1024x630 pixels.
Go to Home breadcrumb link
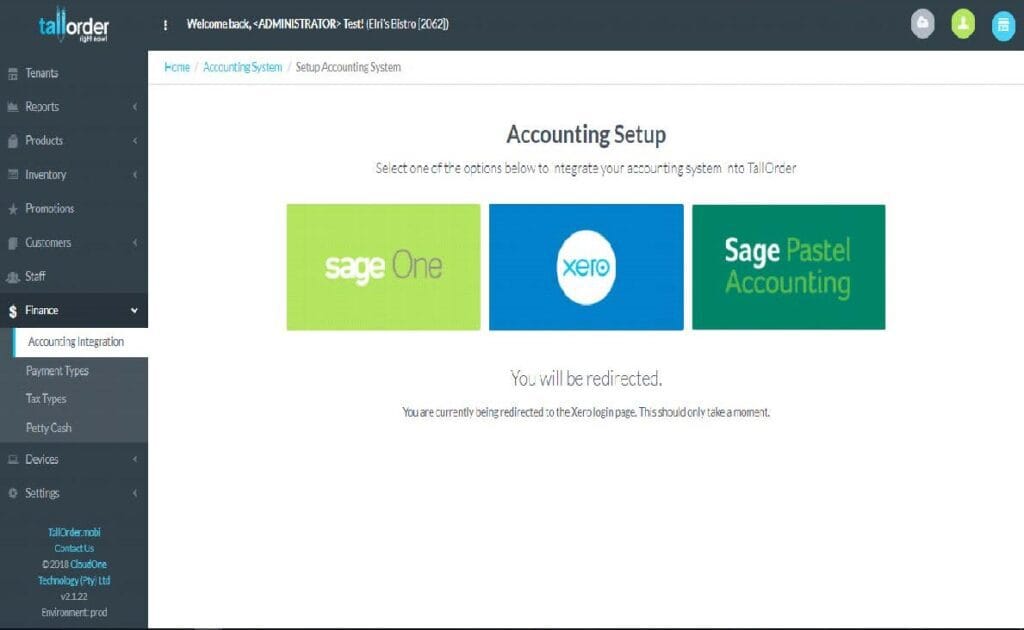(x=177, y=67)
